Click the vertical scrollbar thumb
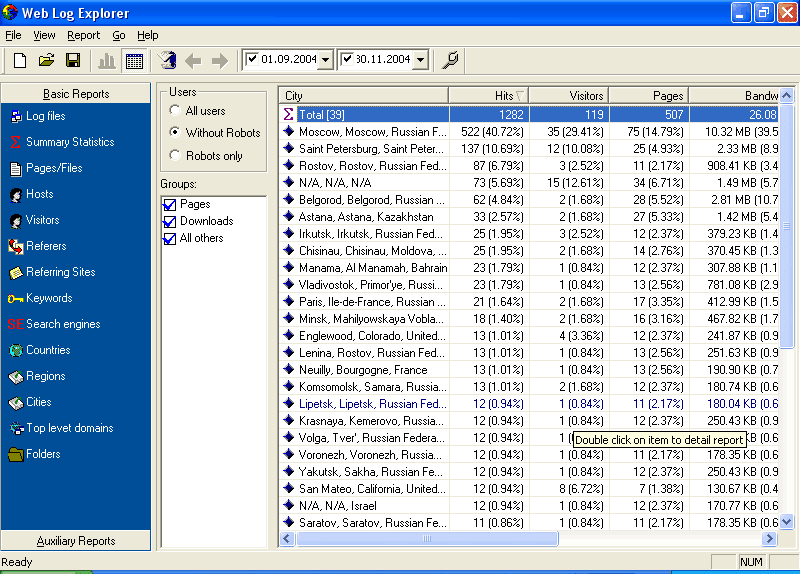The image size is (800, 574). click(787, 226)
